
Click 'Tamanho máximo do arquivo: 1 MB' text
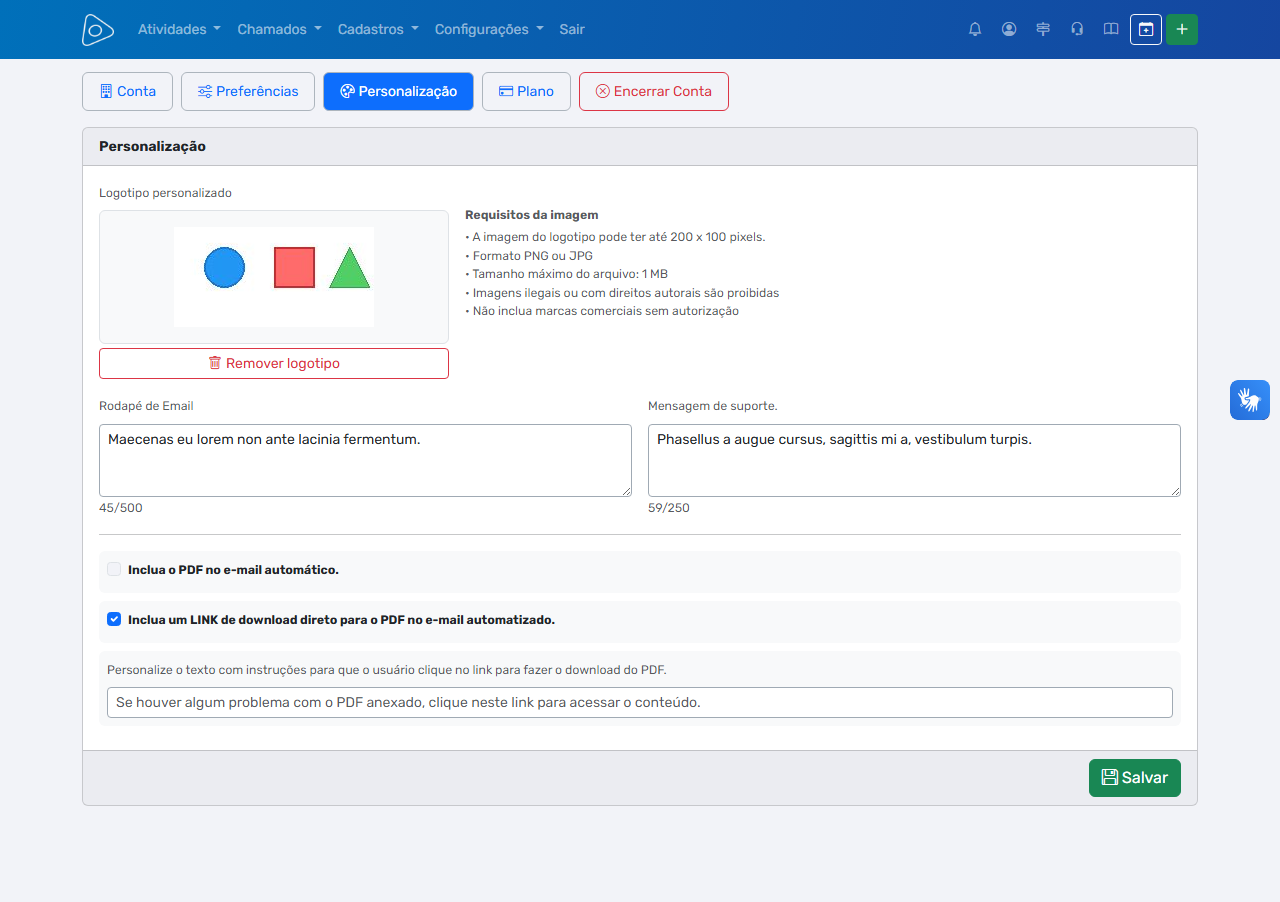566,274
